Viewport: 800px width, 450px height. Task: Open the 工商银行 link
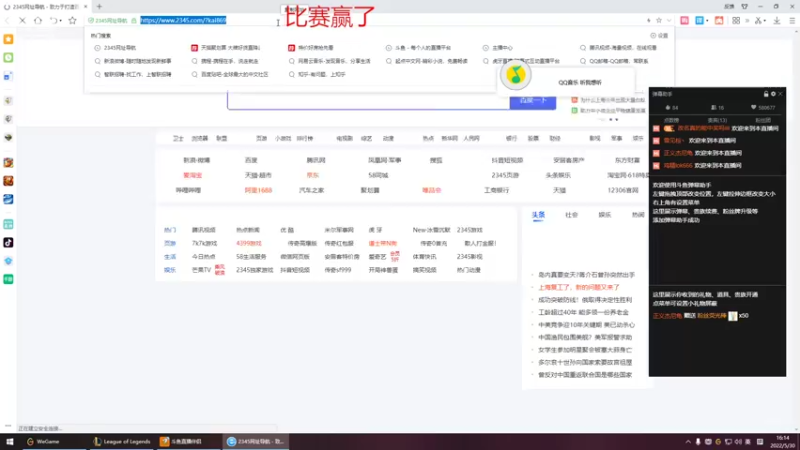pos(496,190)
